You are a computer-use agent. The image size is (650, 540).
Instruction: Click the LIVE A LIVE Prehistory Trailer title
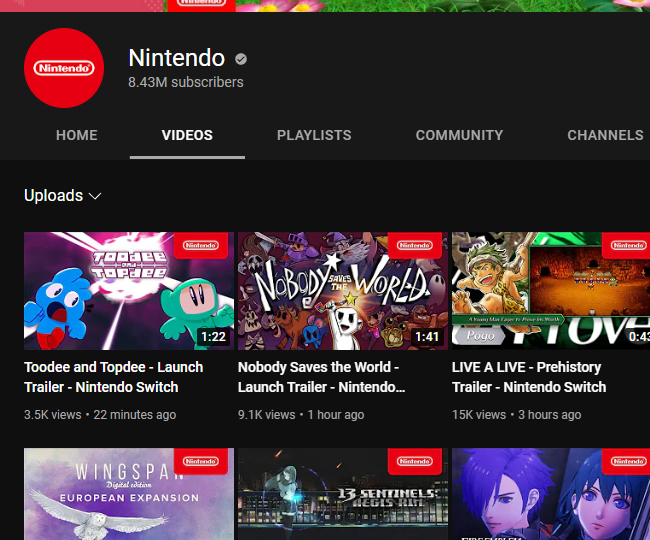tap(529, 377)
